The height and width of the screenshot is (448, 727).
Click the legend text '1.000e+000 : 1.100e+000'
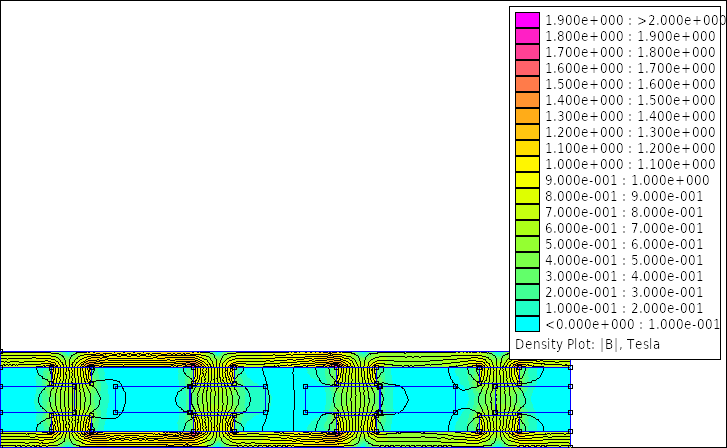coord(630,164)
